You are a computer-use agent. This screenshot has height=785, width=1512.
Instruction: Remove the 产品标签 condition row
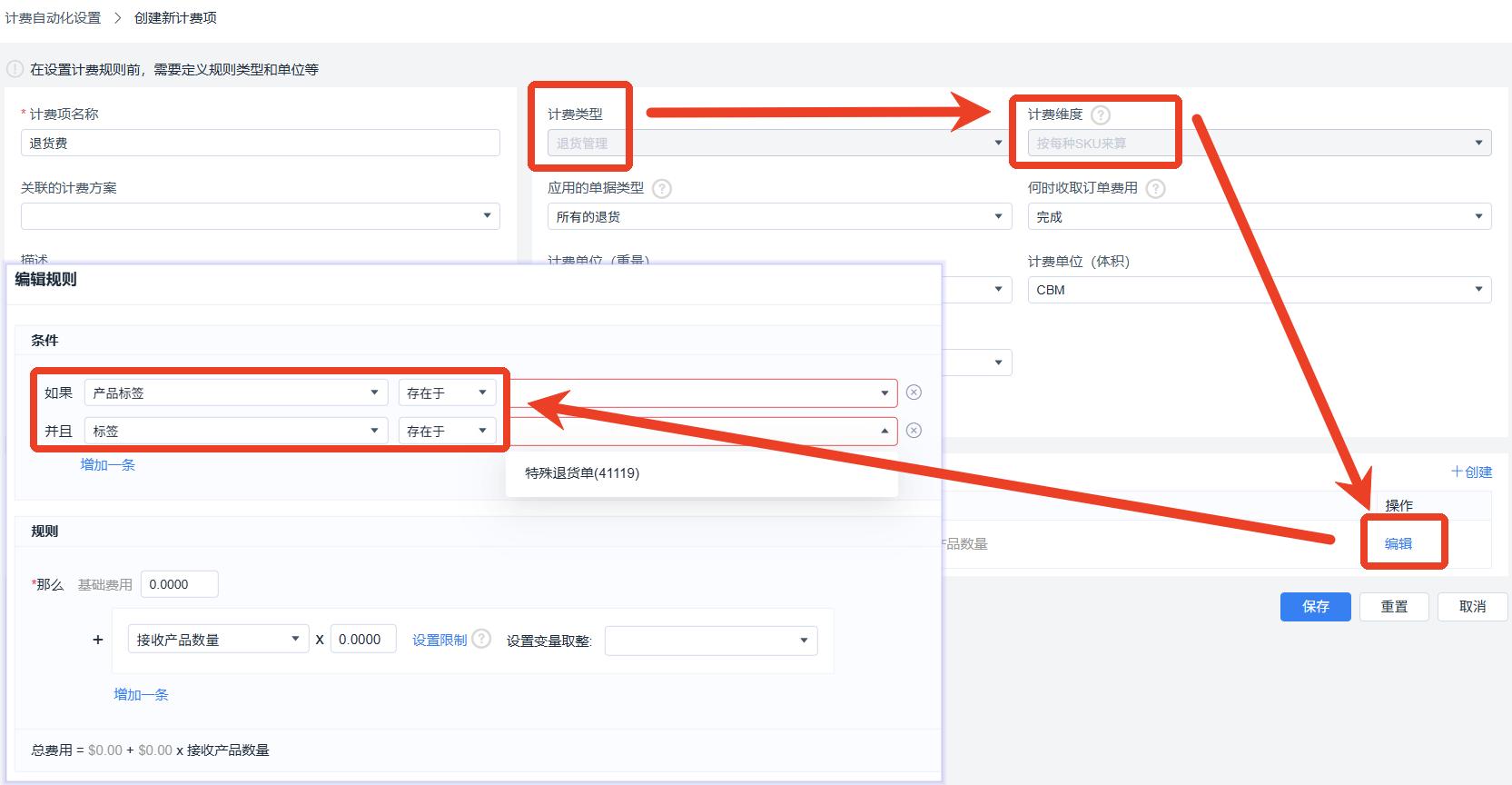(914, 392)
